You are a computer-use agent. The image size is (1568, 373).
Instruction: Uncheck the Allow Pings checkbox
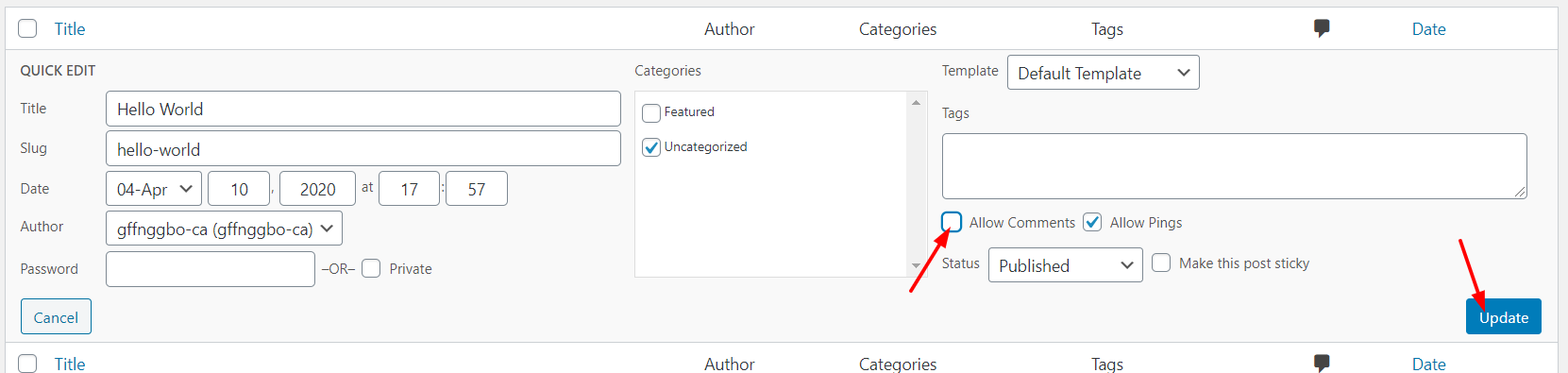click(1092, 222)
